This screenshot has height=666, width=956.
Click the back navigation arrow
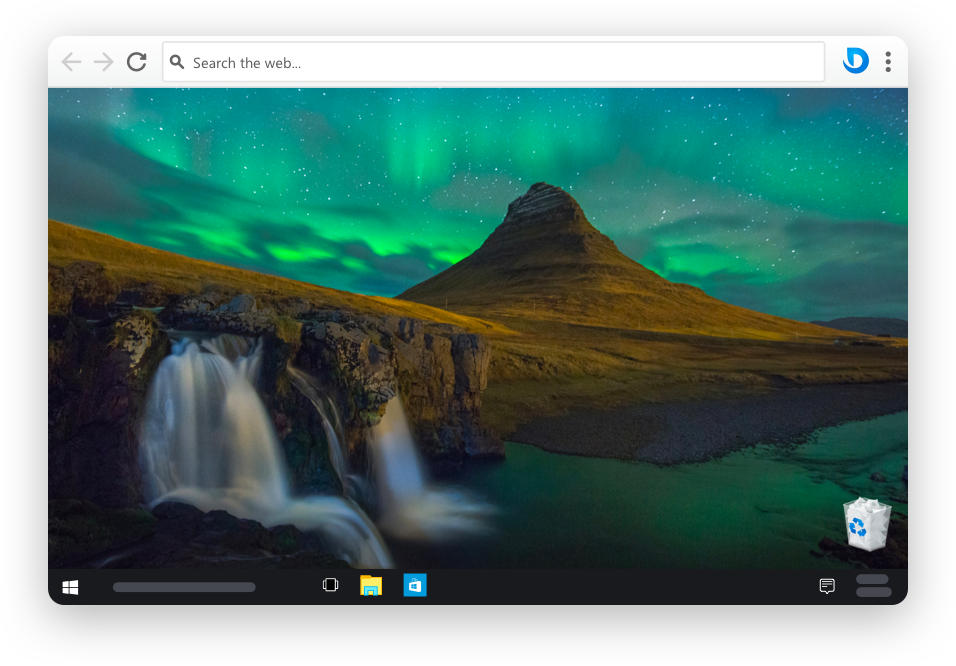(x=71, y=61)
